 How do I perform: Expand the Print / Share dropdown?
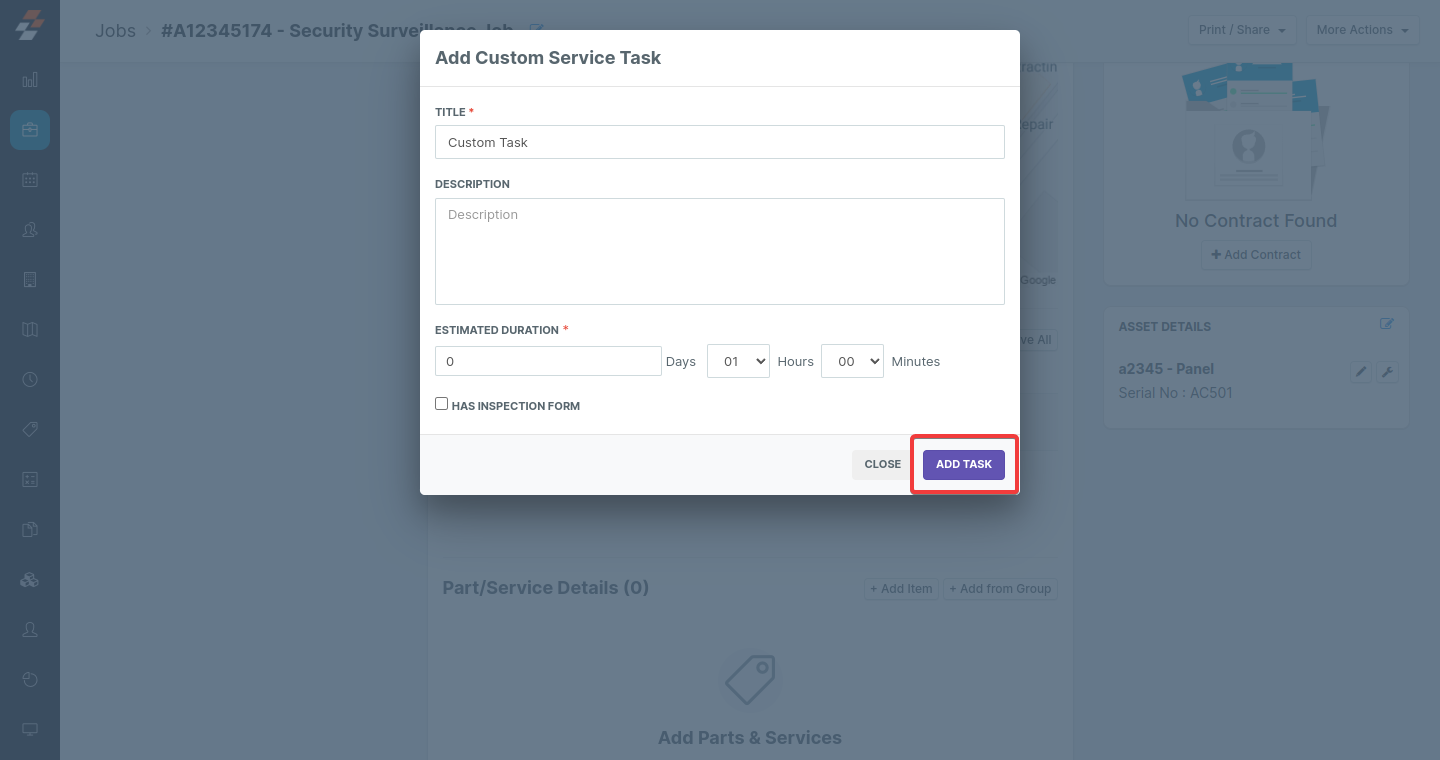coord(1242,30)
